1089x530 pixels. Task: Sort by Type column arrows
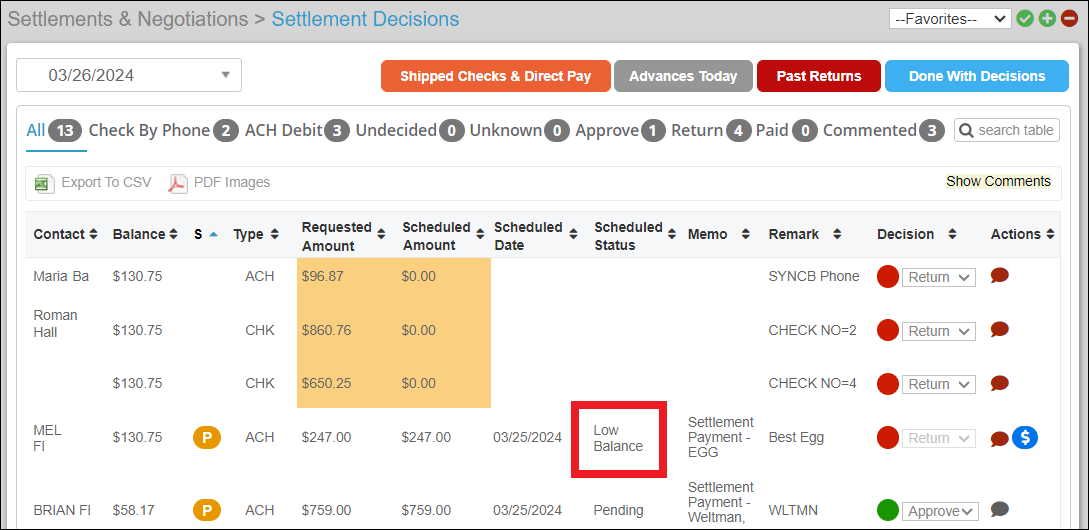(275, 235)
